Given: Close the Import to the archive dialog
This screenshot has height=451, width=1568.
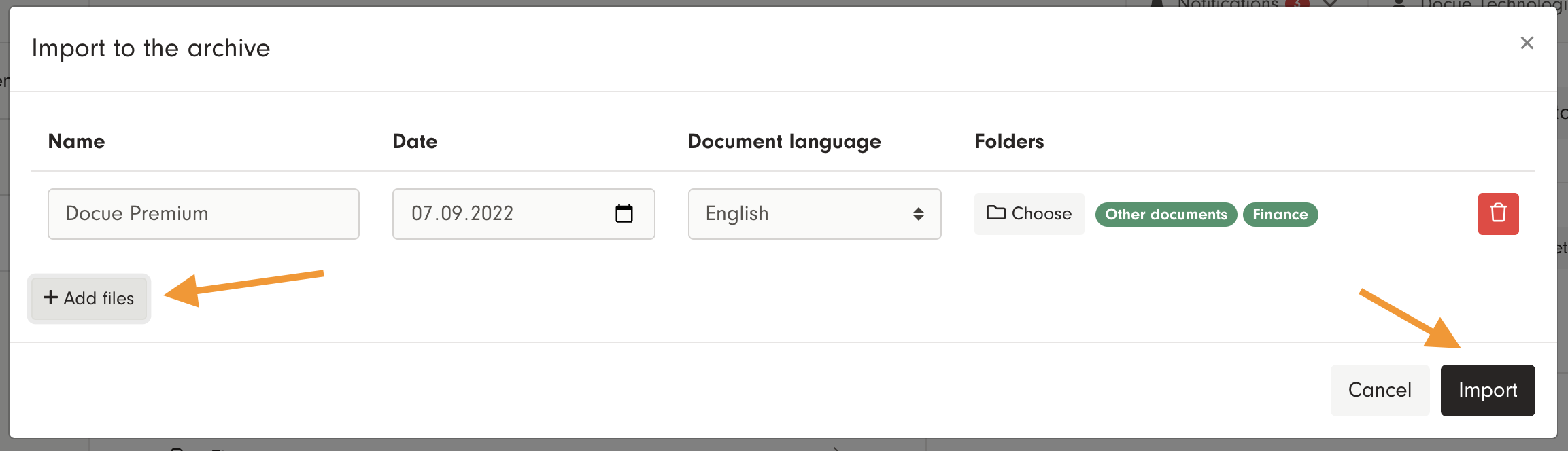Looking at the screenshot, I should 1527,43.
